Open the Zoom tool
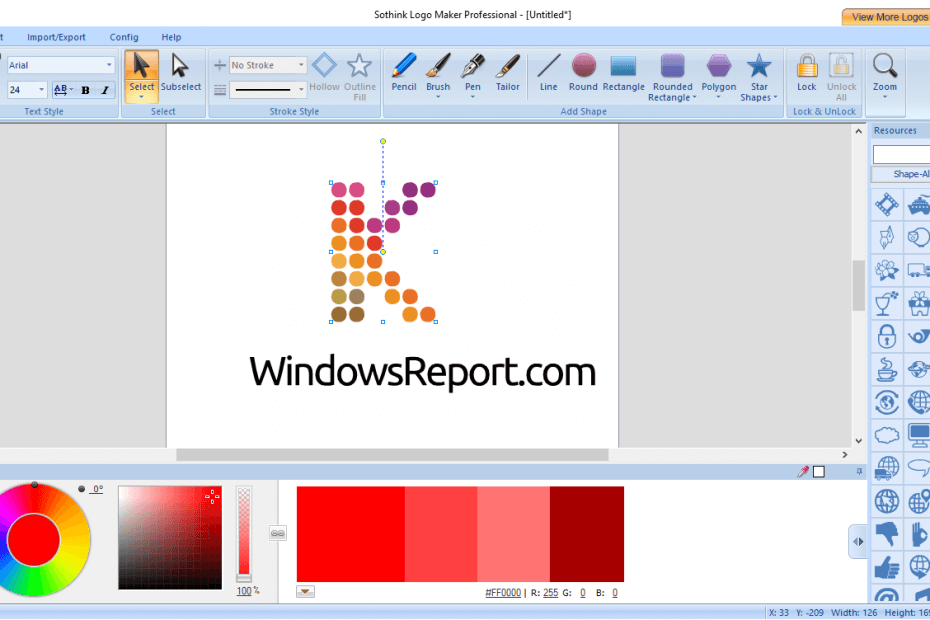The image size is (930, 620). [x=884, y=75]
